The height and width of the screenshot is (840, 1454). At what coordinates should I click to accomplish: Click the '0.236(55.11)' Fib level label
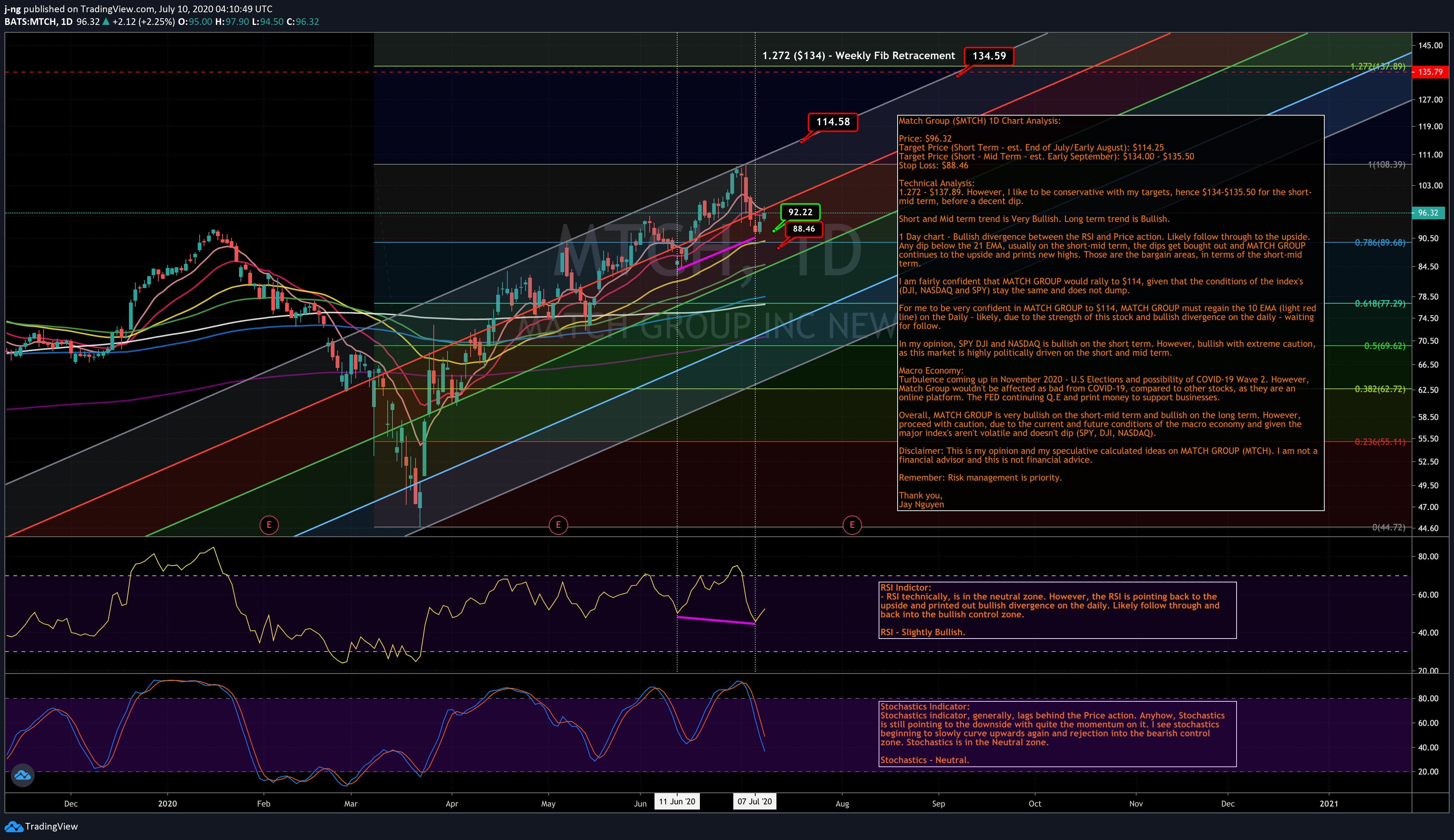pyautogui.click(x=1380, y=442)
